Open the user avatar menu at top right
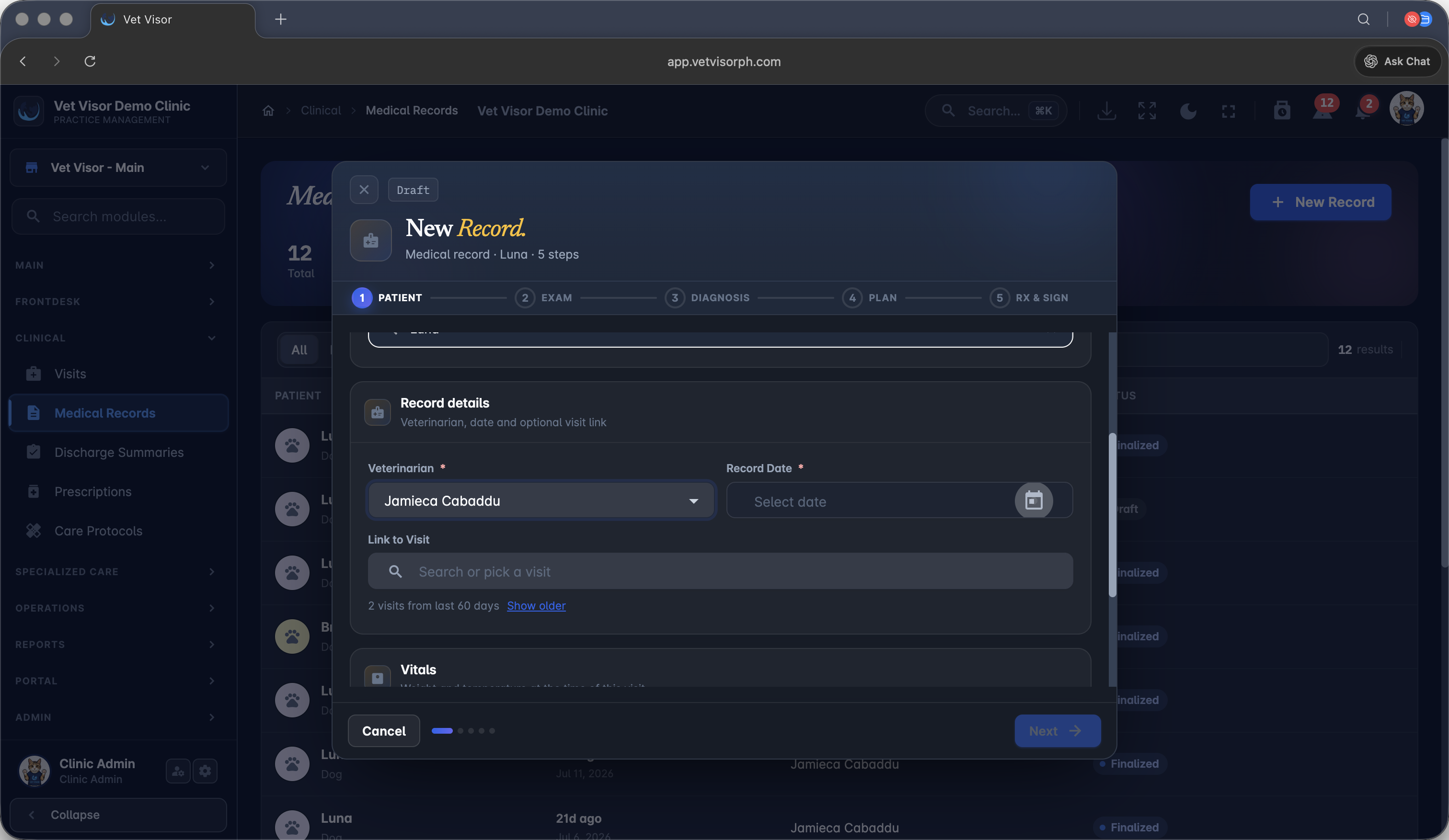 pyautogui.click(x=1406, y=108)
